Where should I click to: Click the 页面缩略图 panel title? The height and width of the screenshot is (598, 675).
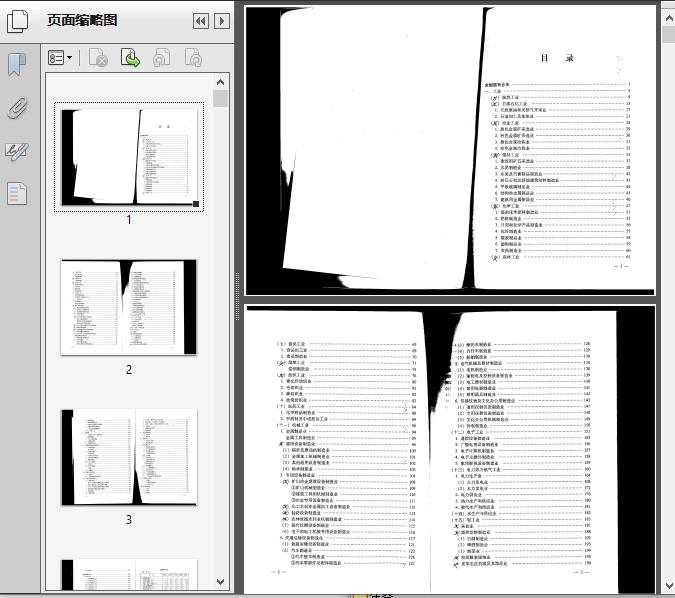coord(82,20)
